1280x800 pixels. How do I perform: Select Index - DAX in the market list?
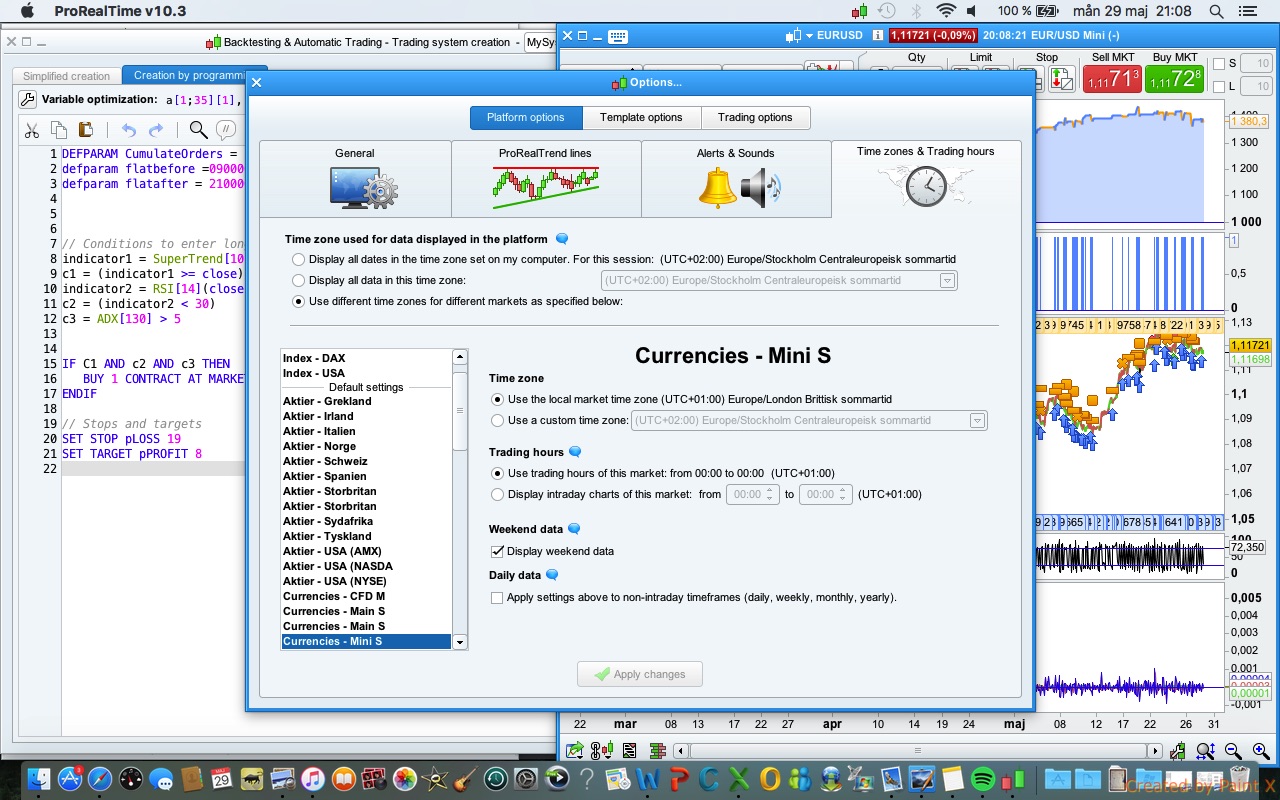[367, 358]
